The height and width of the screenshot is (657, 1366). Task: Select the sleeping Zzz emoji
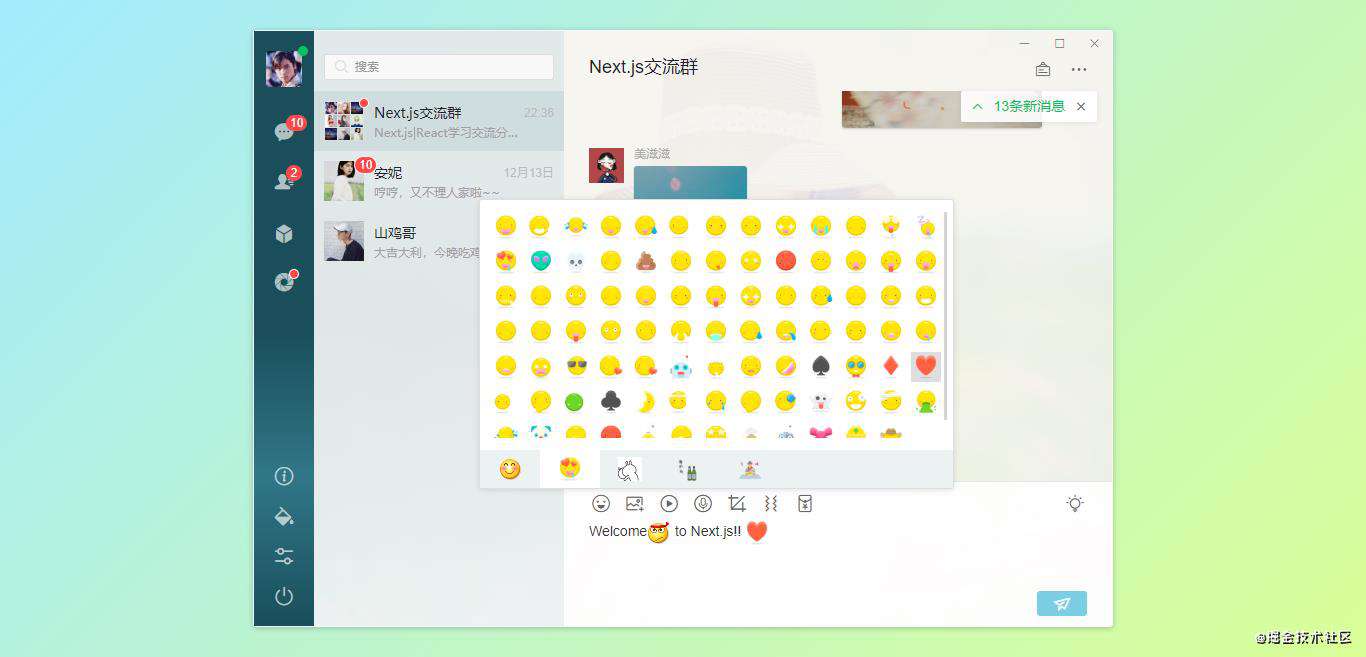tap(926, 227)
